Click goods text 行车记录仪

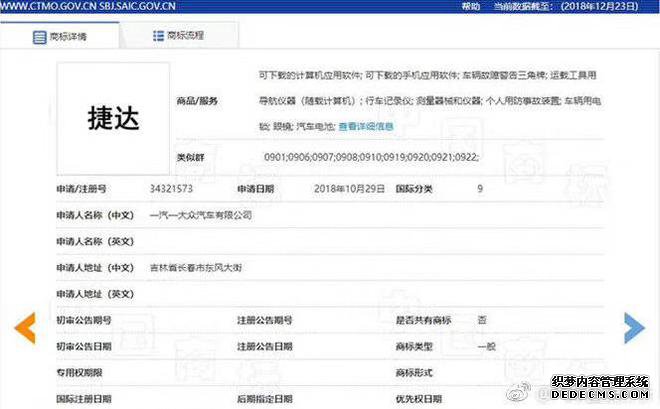(389, 101)
